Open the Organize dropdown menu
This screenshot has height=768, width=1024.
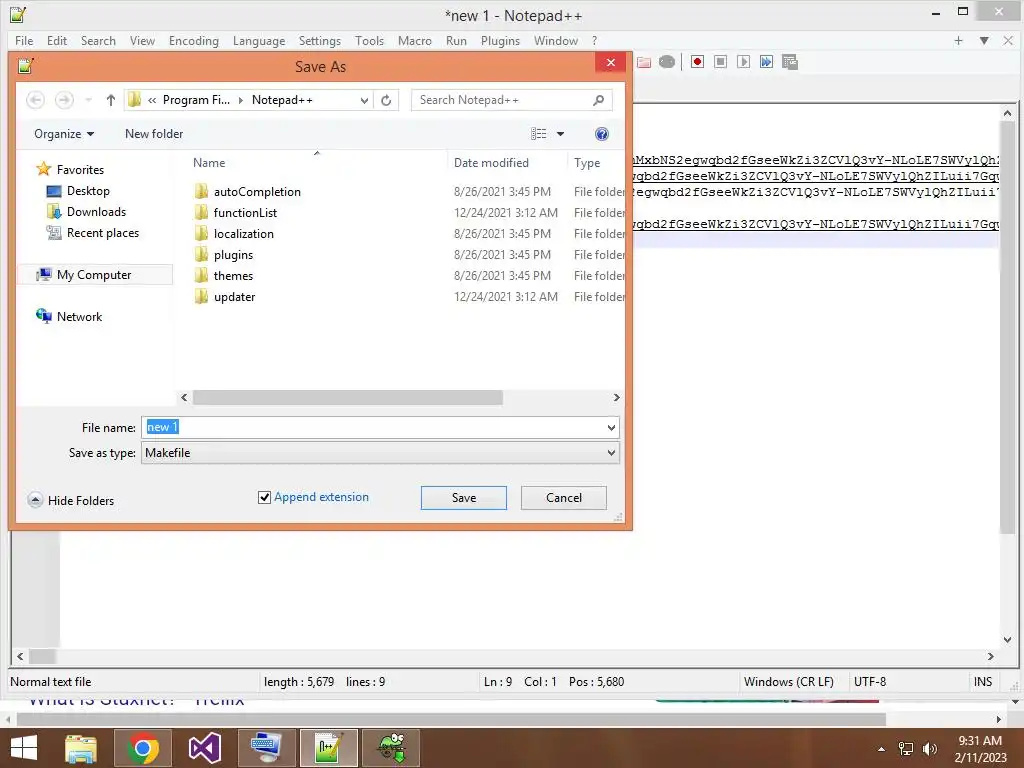(64, 134)
